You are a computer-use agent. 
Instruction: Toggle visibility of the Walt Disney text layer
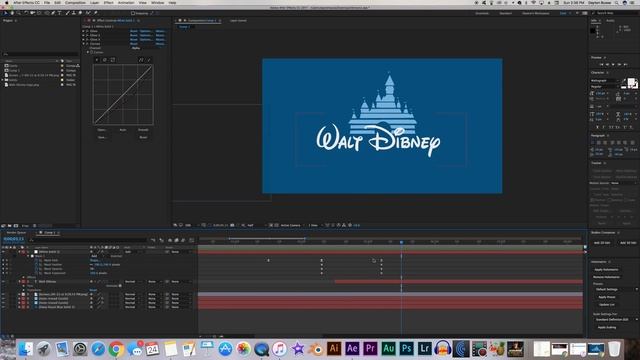(3, 282)
